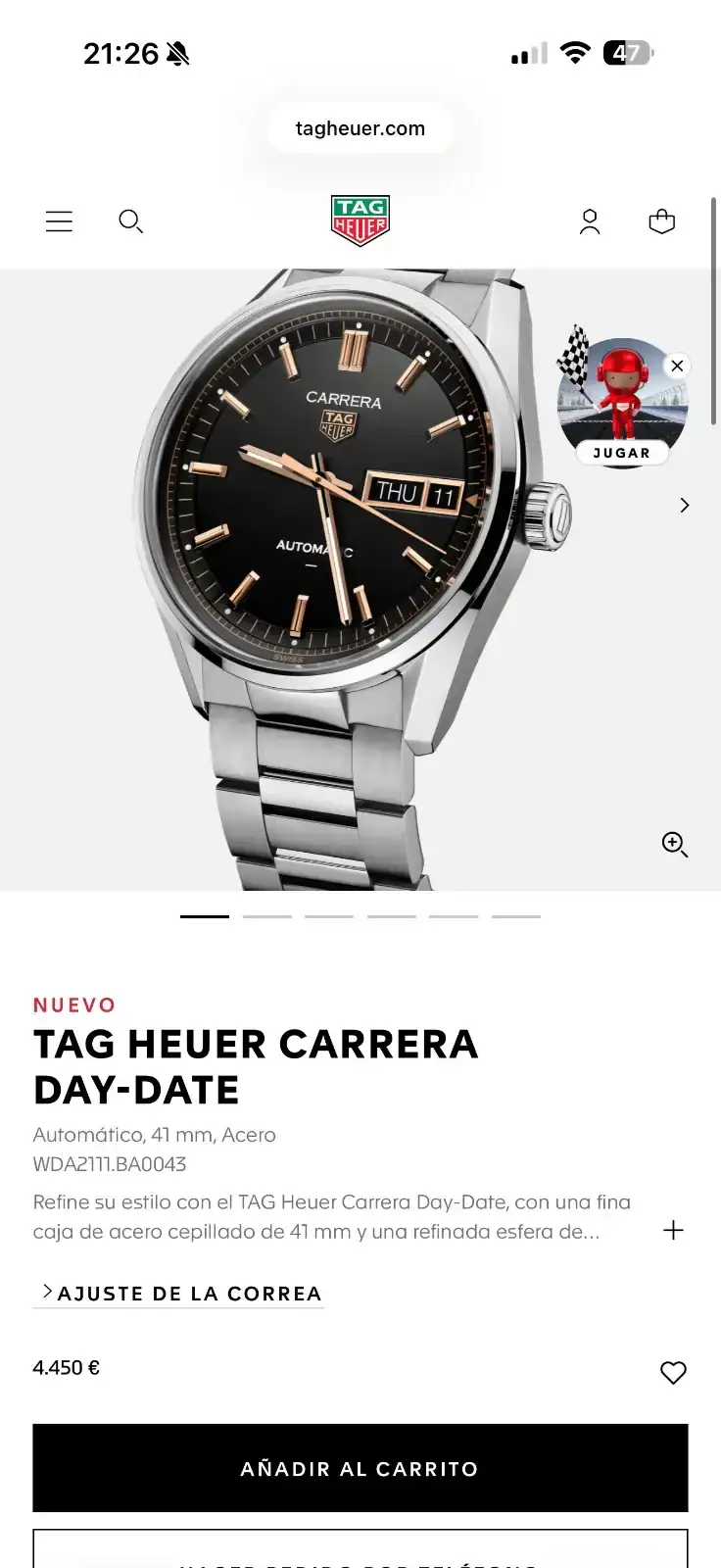Close the racing game popup

[677, 366]
